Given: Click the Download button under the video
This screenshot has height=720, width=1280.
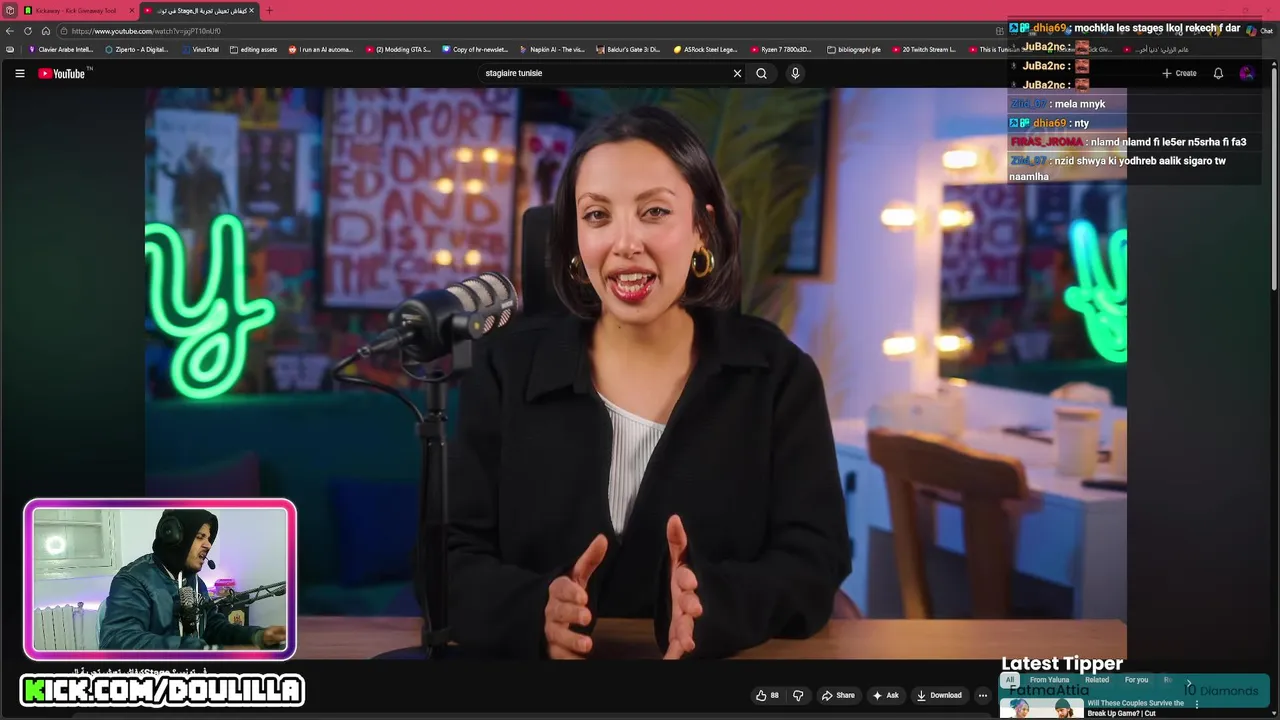Looking at the screenshot, I should (x=939, y=695).
